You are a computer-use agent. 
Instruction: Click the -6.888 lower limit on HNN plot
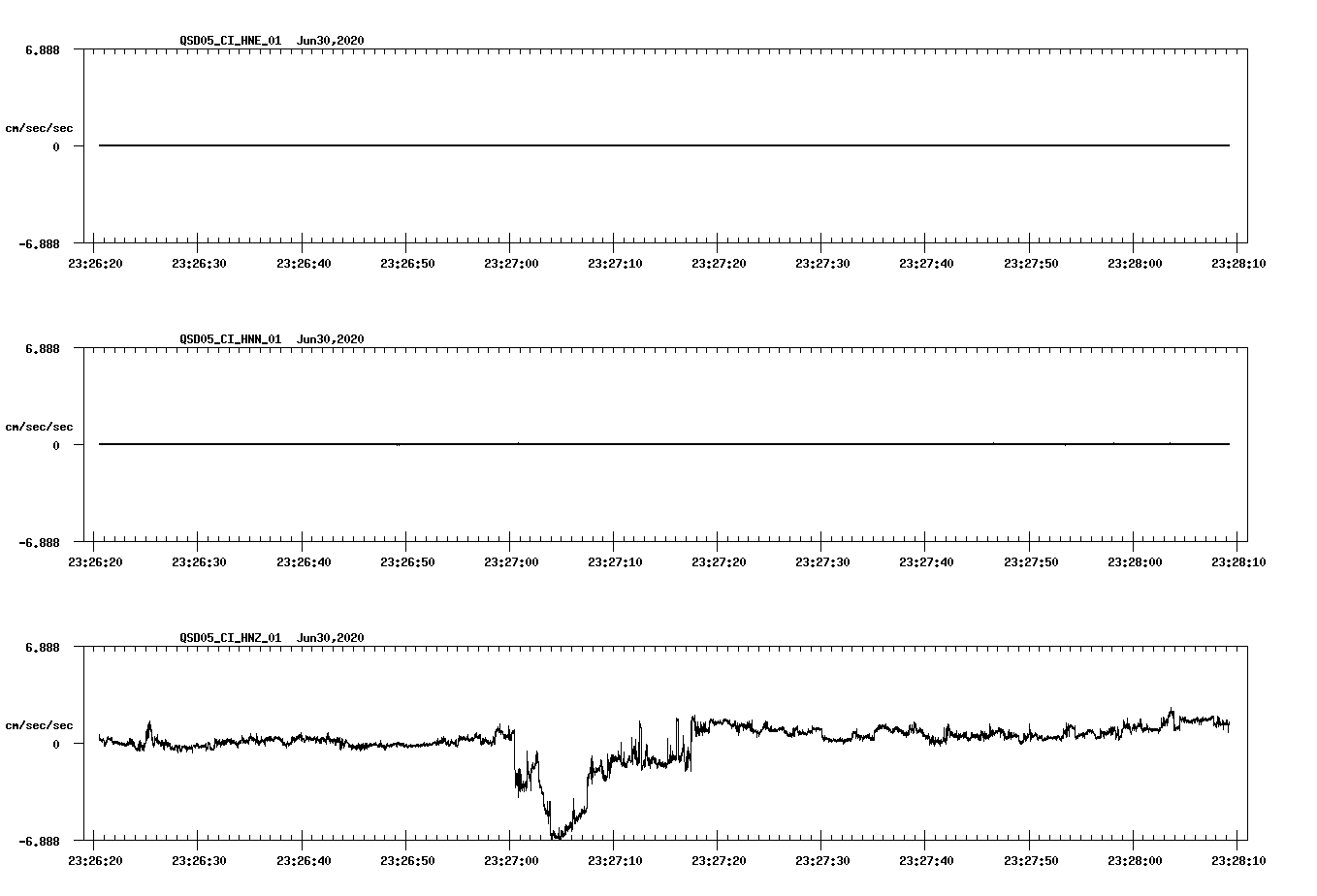coord(39,542)
